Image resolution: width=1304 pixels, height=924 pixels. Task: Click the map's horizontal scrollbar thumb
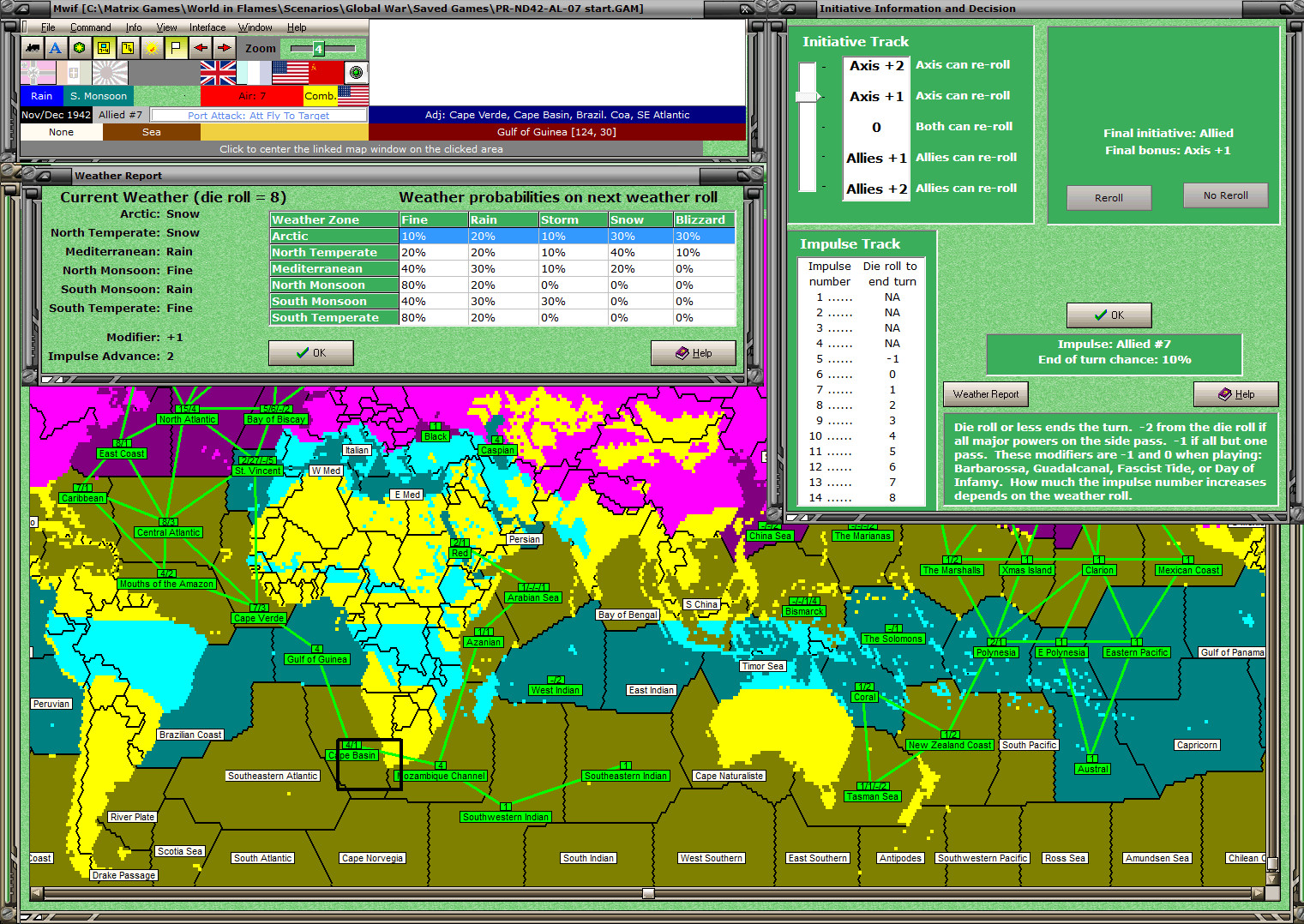pyautogui.click(x=648, y=893)
